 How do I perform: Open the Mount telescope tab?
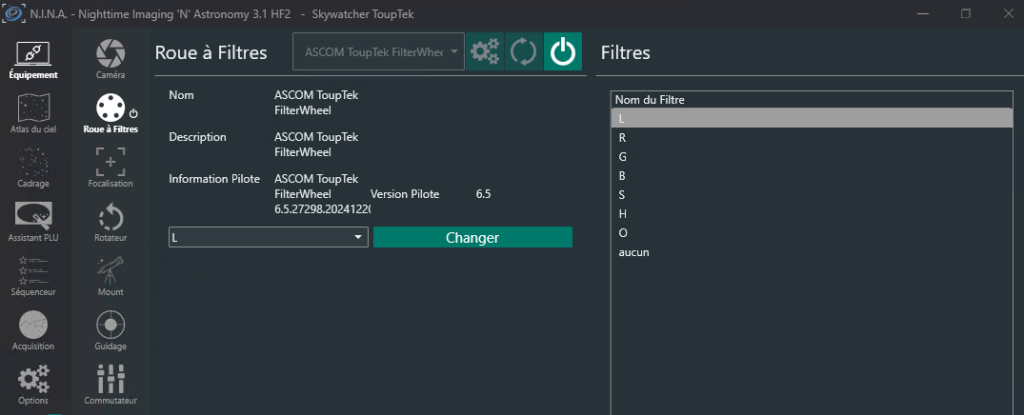pyautogui.click(x=110, y=277)
